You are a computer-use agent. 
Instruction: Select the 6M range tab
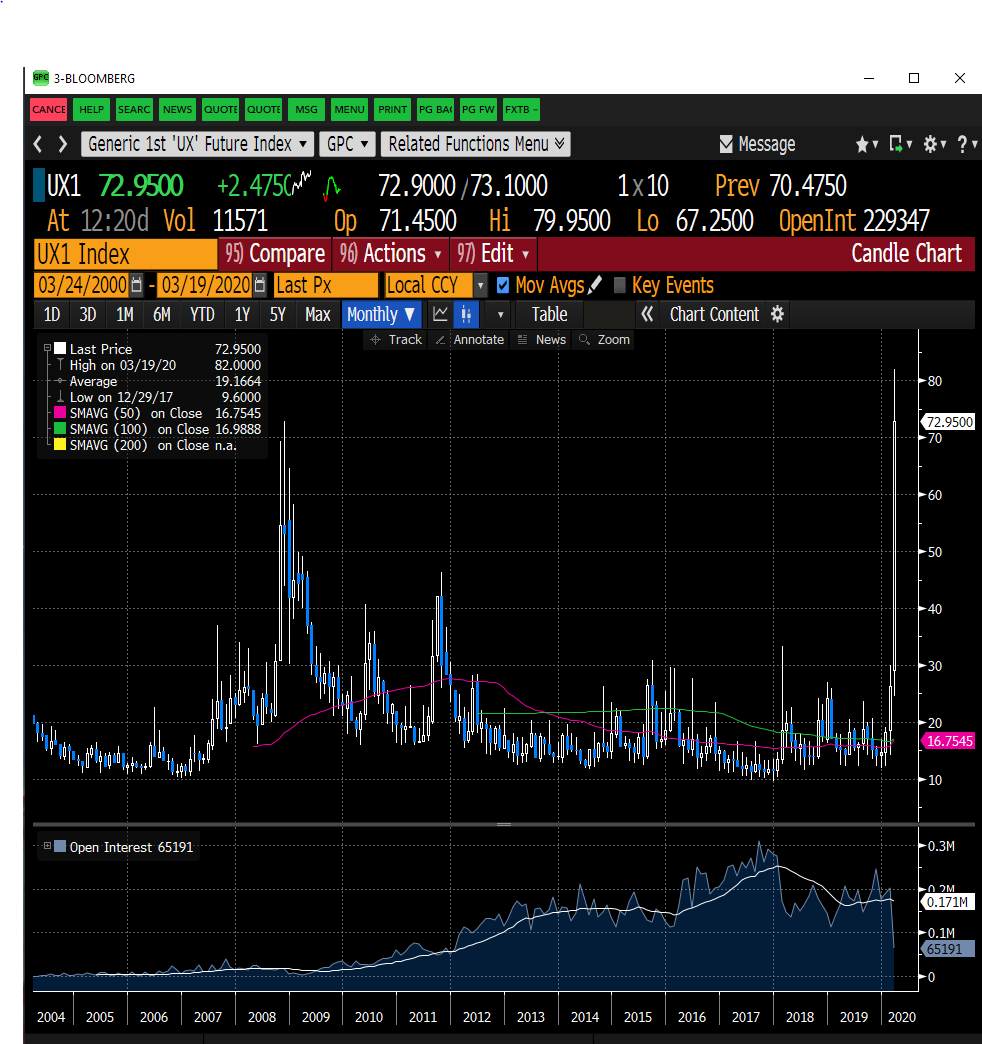pos(162,314)
